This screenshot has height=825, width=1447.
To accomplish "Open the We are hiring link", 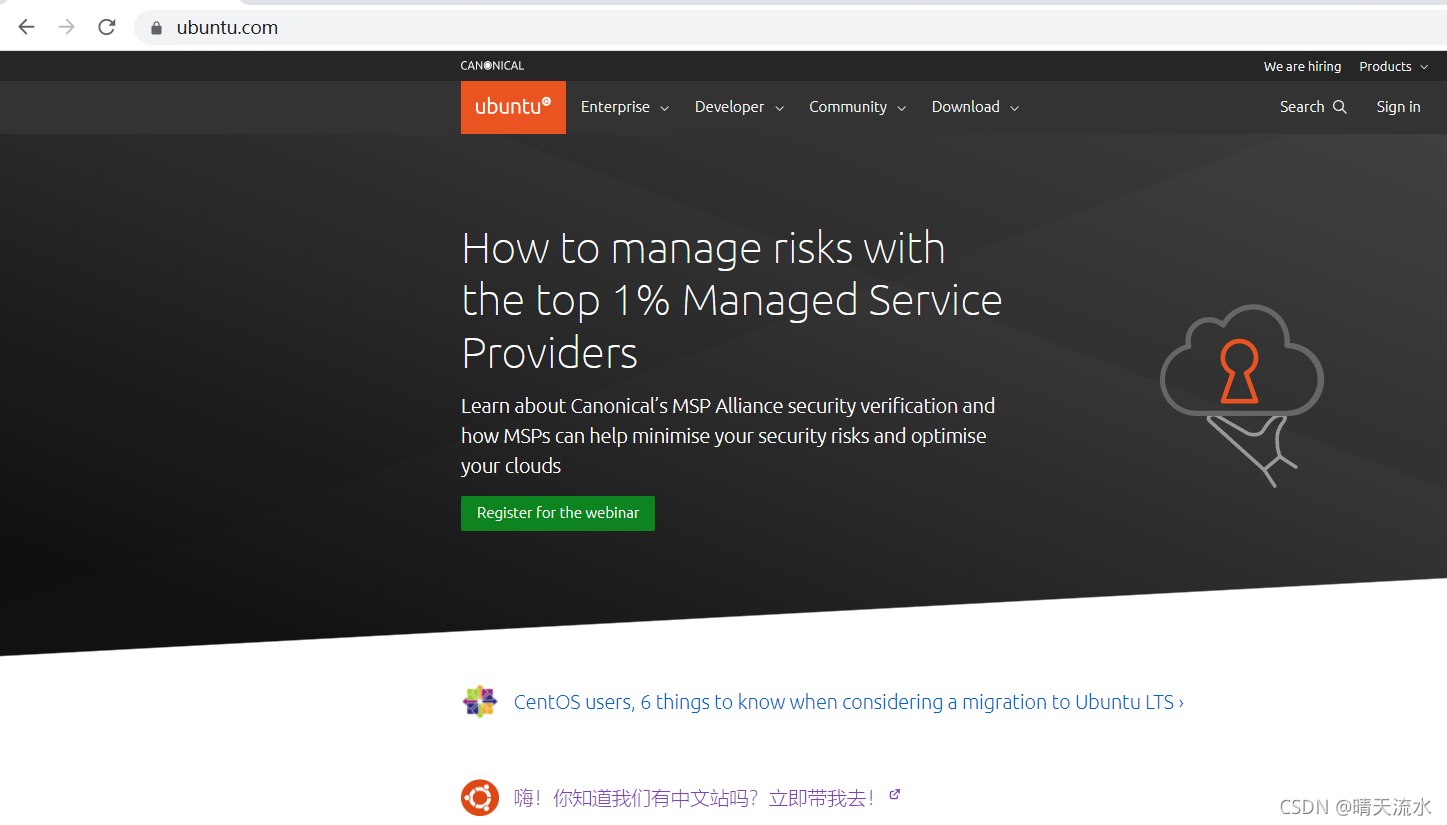I will click(1302, 67).
